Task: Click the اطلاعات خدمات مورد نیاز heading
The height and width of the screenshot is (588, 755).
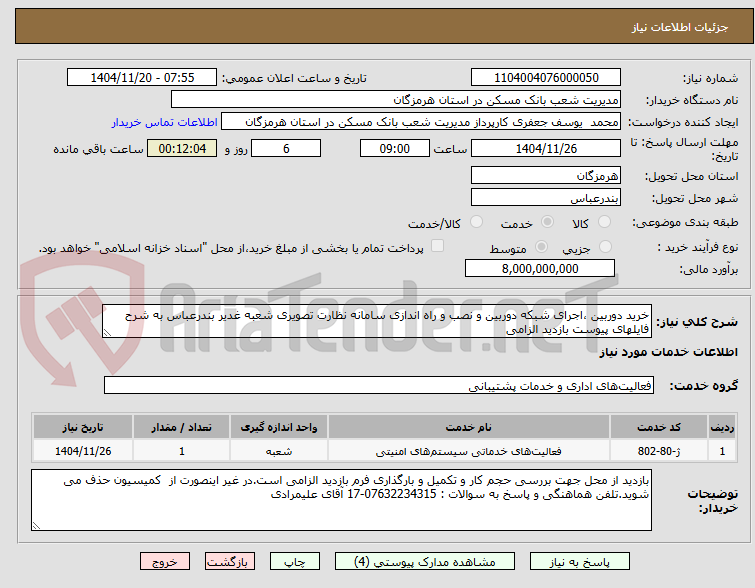Action: pos(668,352)
